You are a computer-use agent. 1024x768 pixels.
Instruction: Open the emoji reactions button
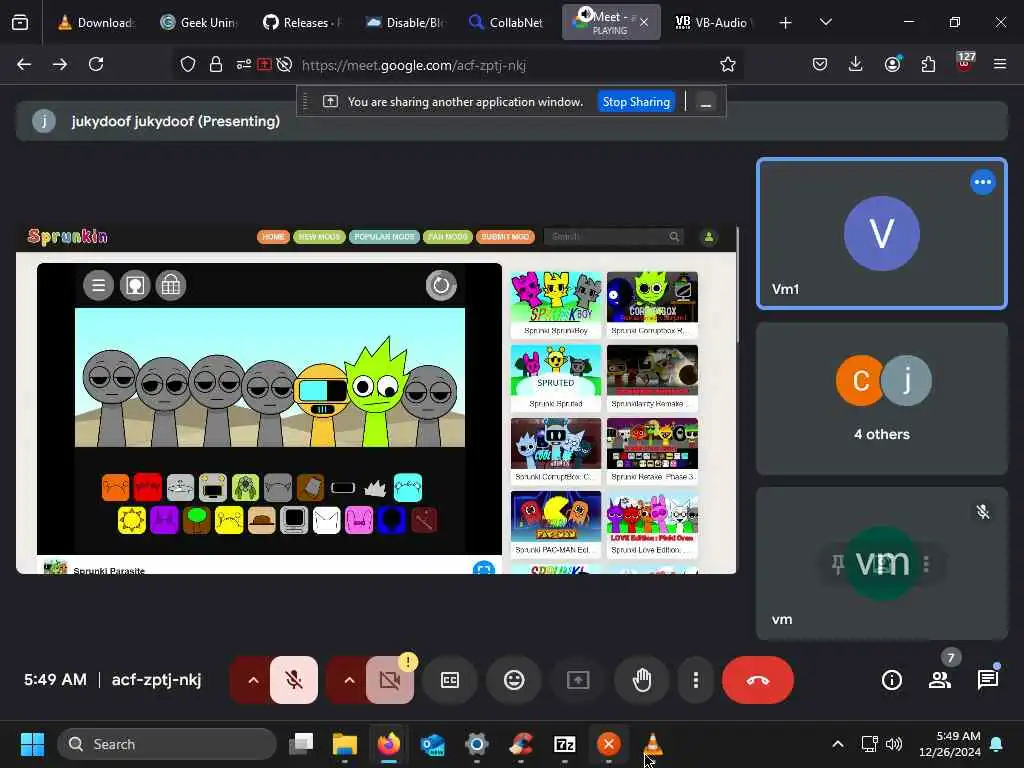tap(514, 680)
